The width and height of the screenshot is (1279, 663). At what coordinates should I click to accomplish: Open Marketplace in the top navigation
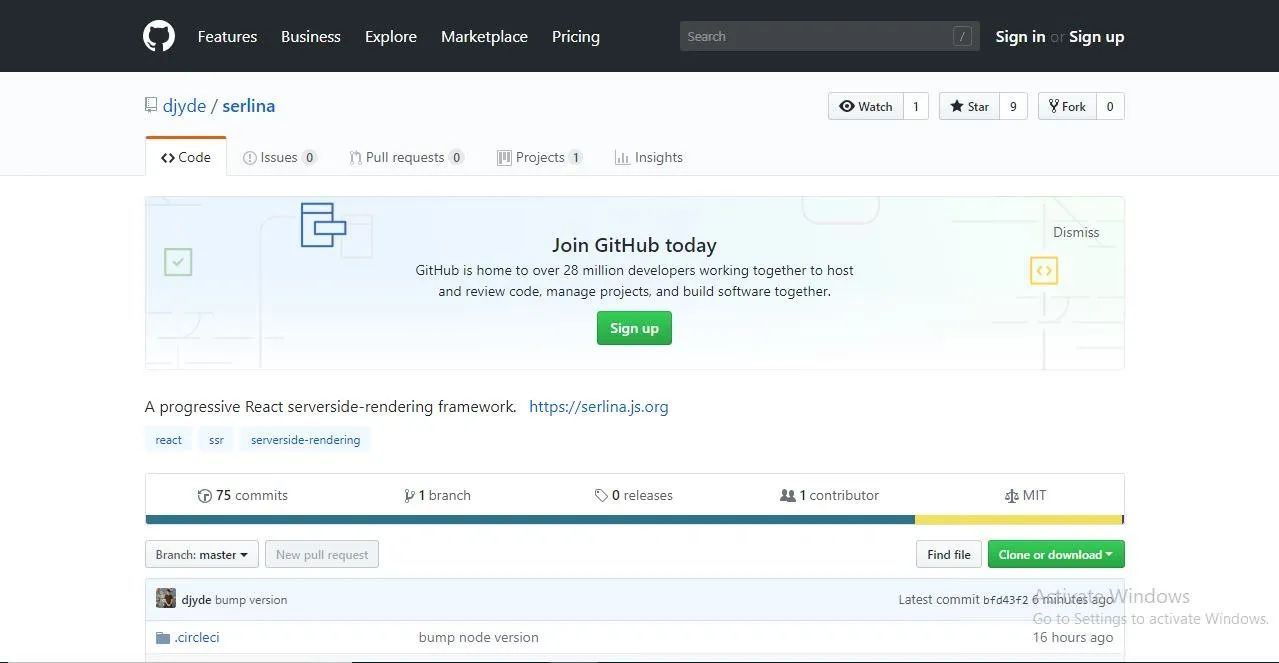click(x=484, y=36)
